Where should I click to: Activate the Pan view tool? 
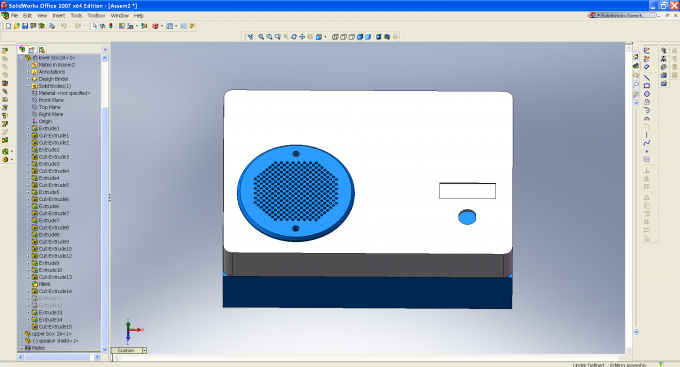coord(302,37)
